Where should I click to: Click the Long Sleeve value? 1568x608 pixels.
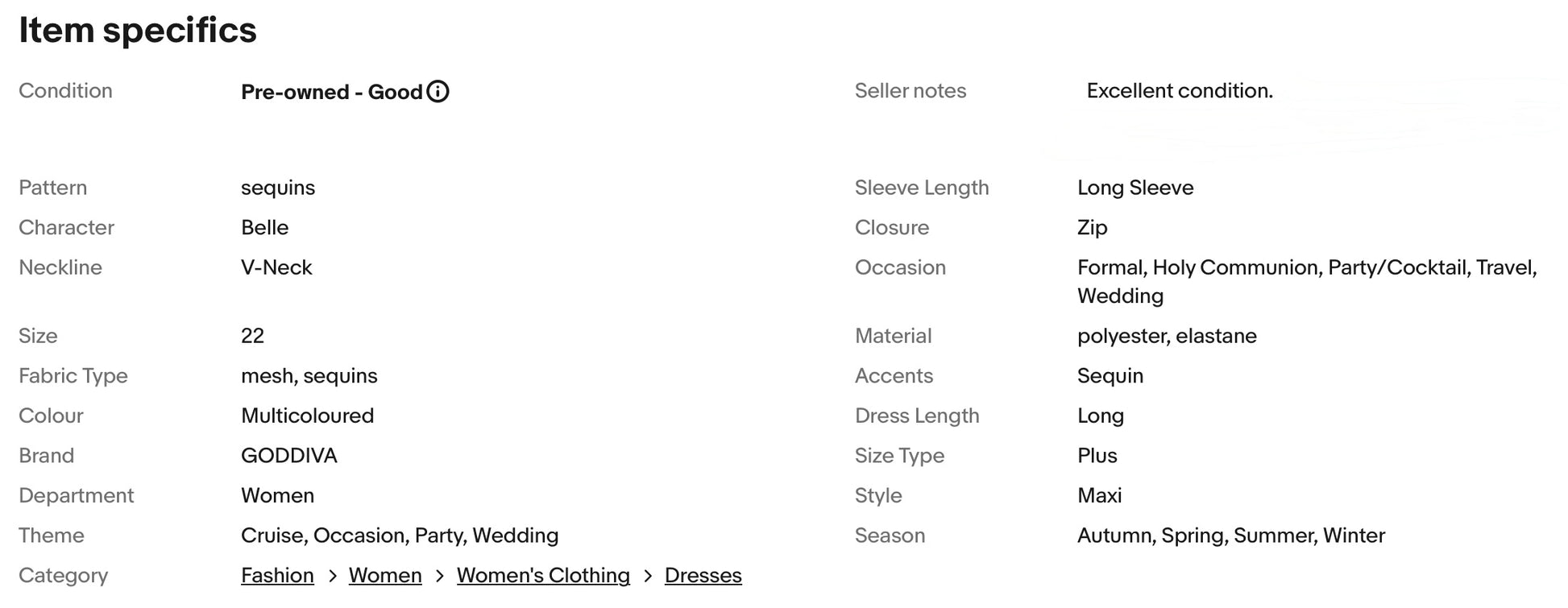click(1135, 188)
